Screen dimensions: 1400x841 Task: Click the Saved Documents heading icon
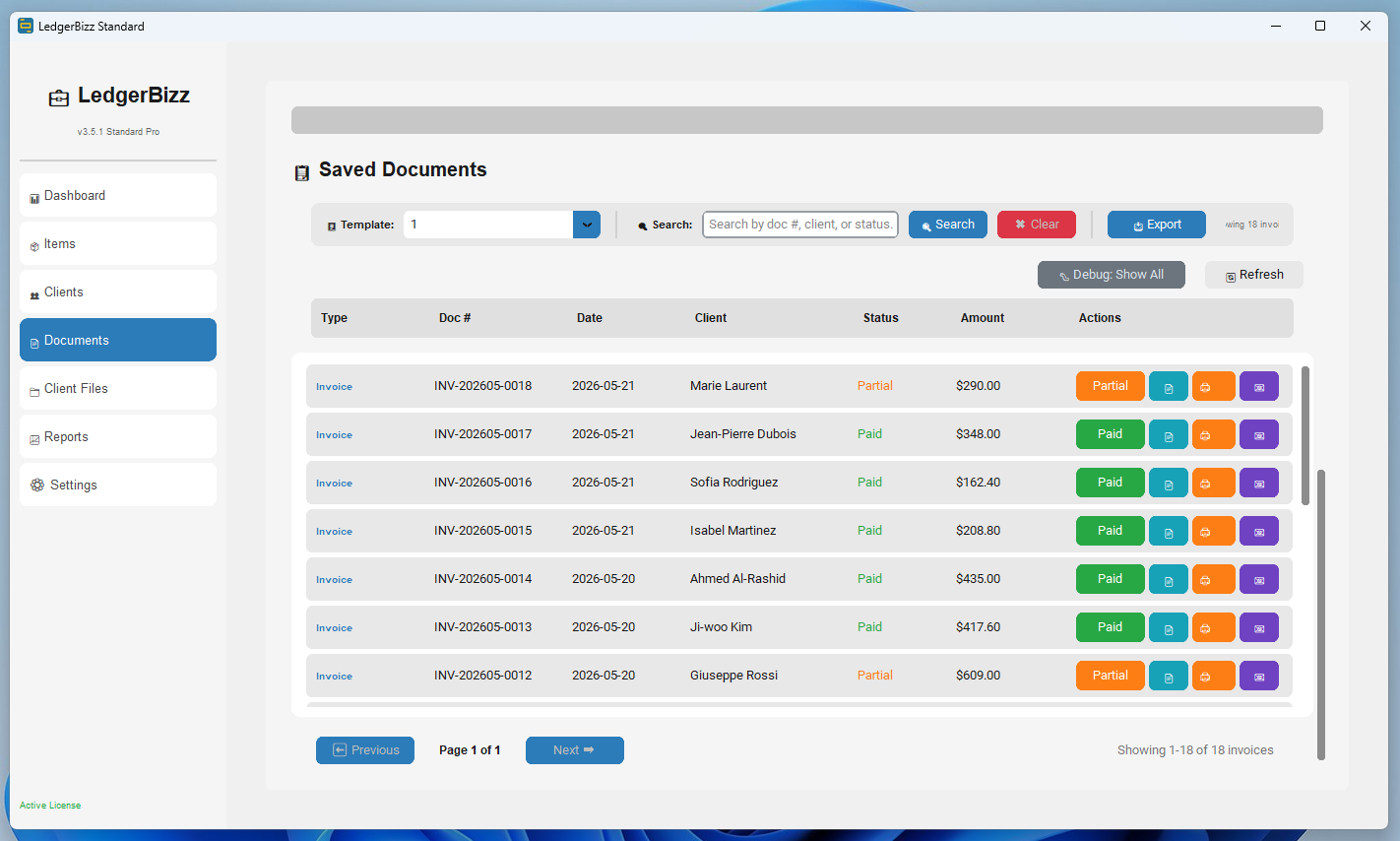(302, 172)
